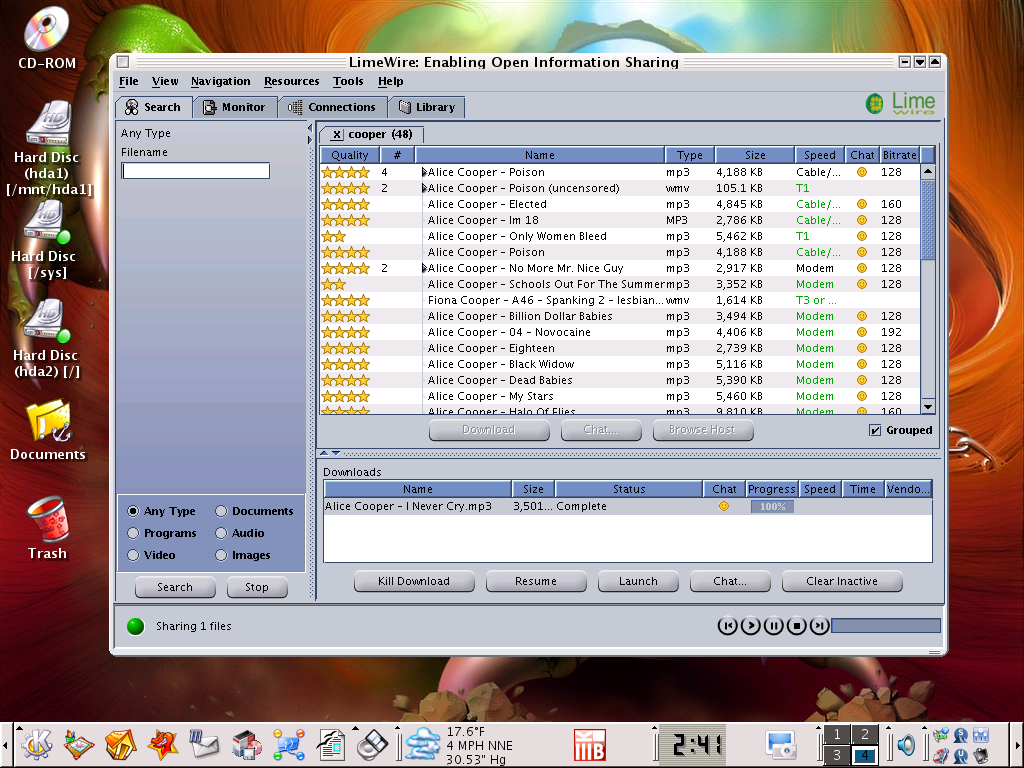Click the Clear Inactive button

[841, 581]
